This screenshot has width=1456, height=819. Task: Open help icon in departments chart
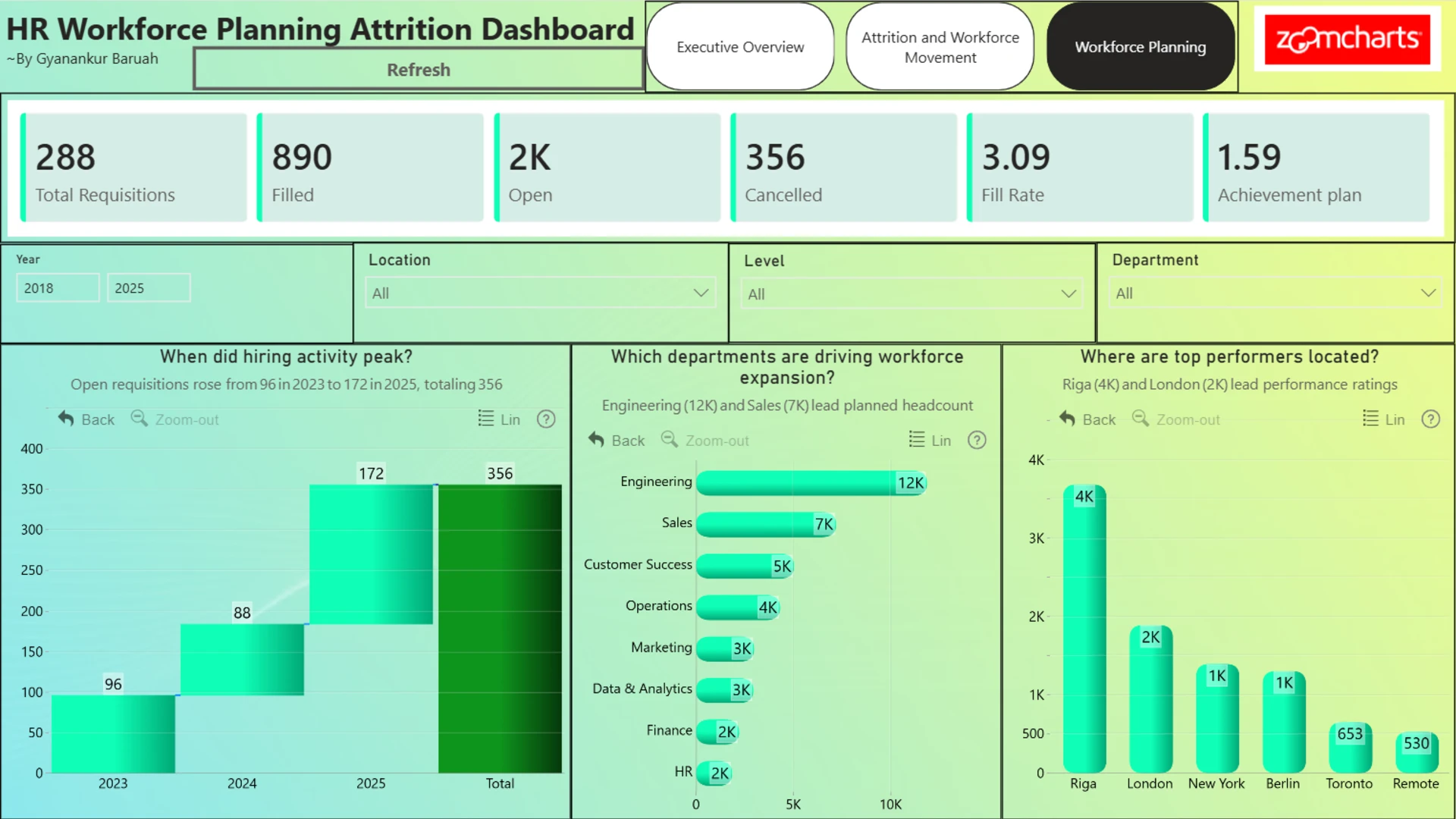point(977,441)
